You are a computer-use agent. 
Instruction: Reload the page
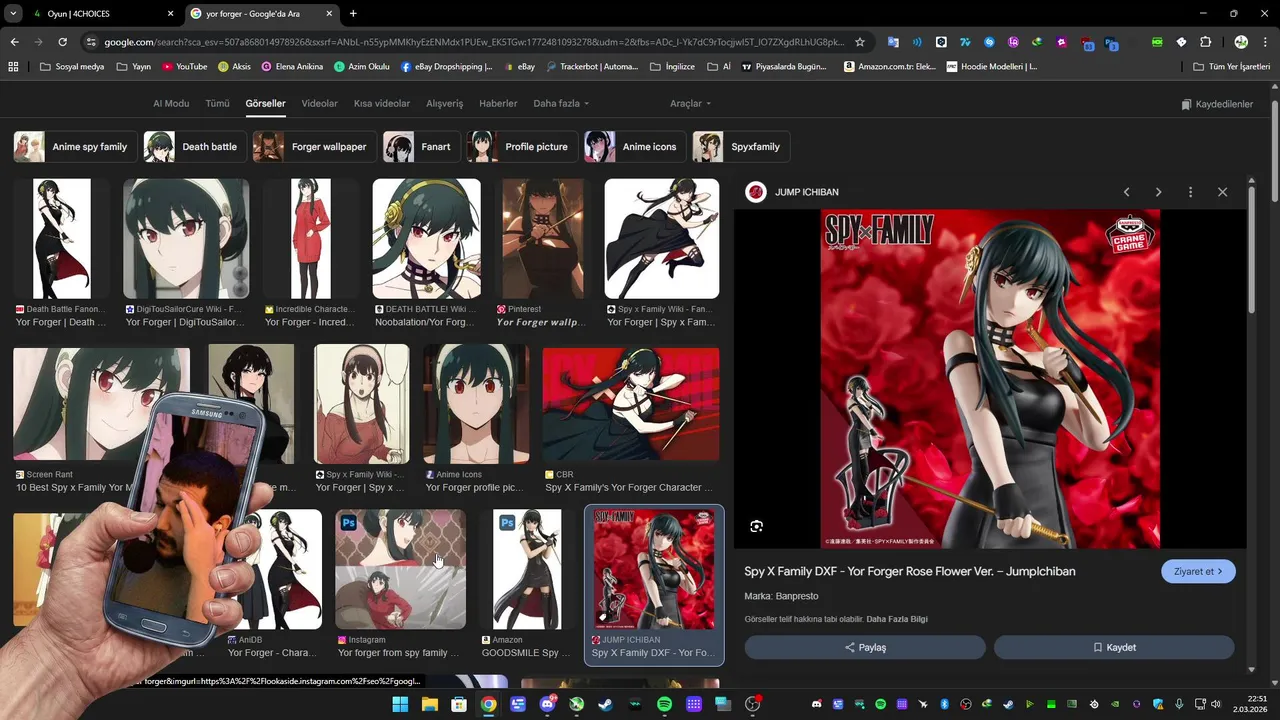tap(62, 42)
